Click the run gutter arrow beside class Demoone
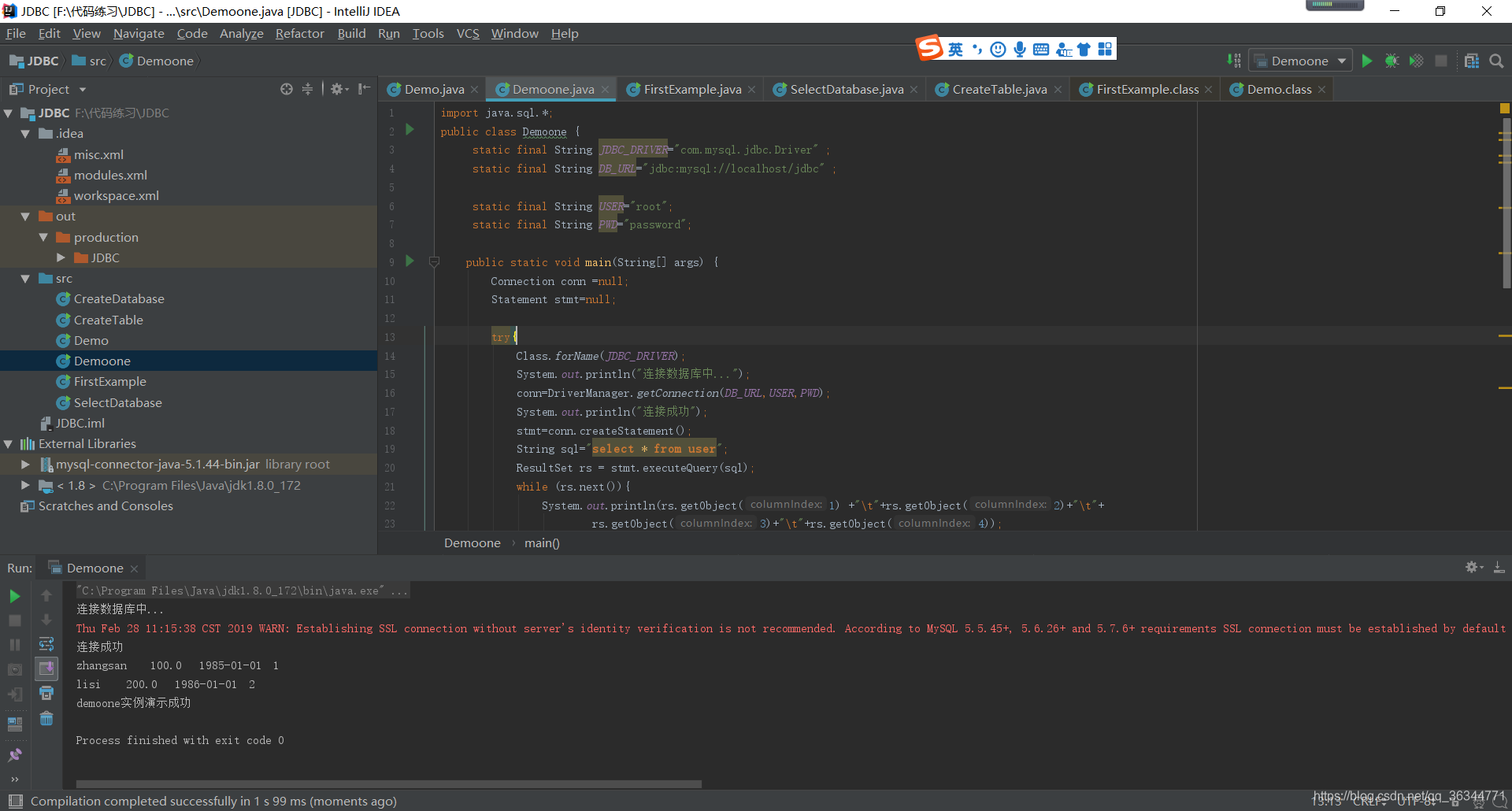Viewport: 1512px width, 811px height. (409, 129)
